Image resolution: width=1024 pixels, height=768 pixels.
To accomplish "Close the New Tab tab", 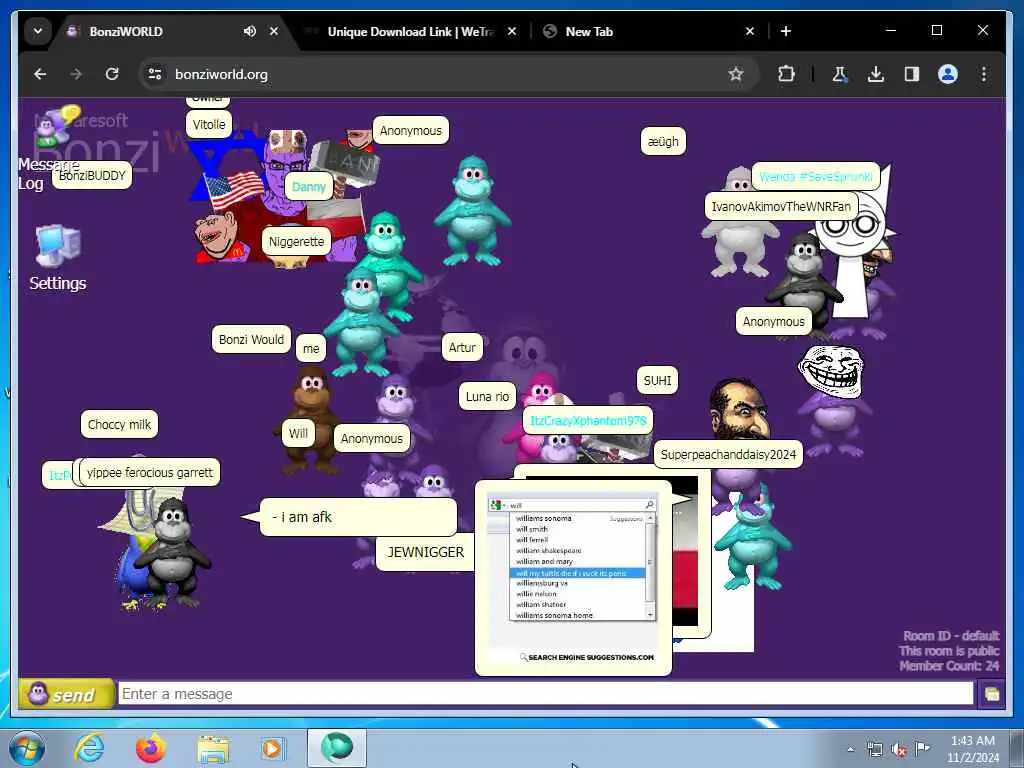I will pos(750,31).
